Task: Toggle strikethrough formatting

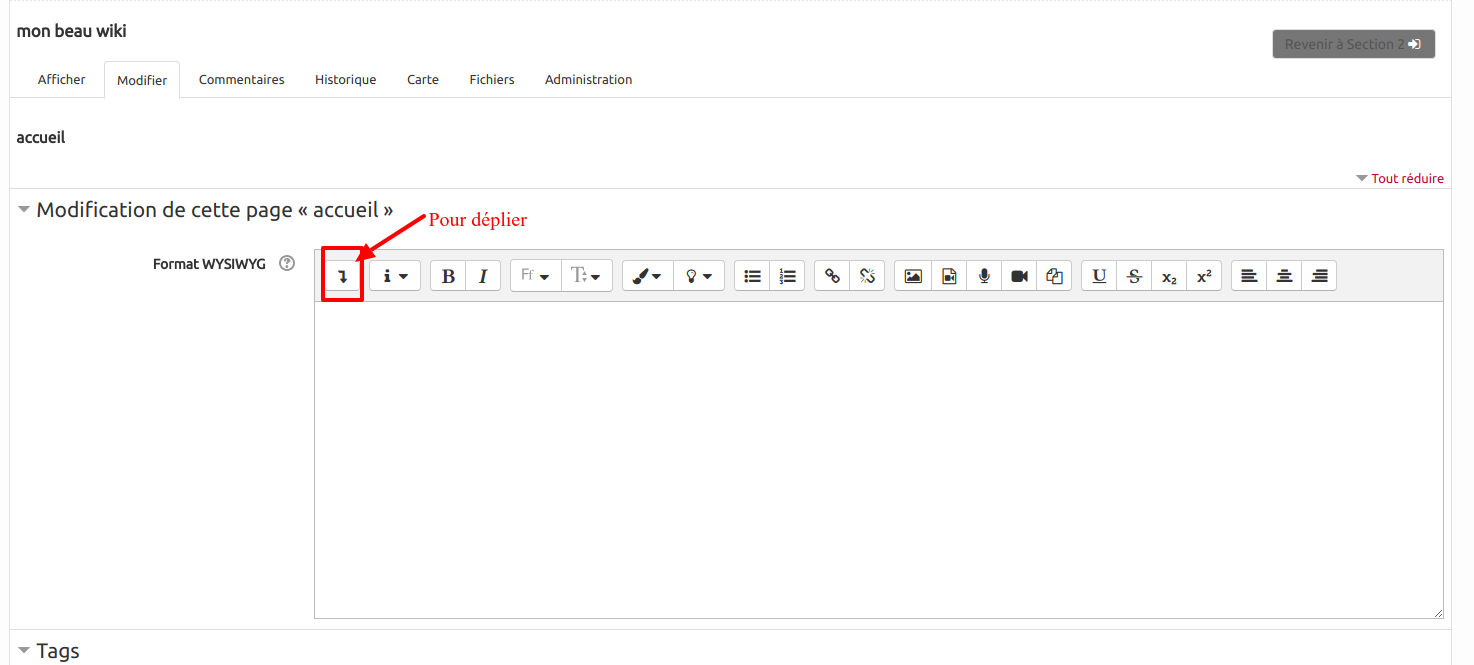Action: (1134, 276)
